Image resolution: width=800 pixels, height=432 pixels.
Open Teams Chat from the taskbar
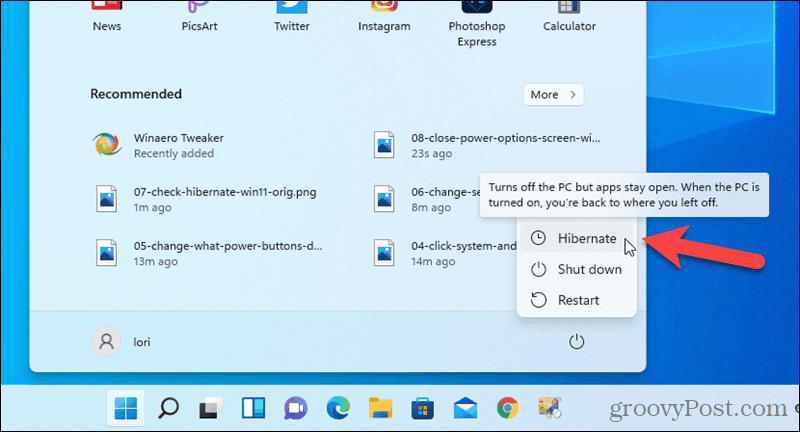296,407
